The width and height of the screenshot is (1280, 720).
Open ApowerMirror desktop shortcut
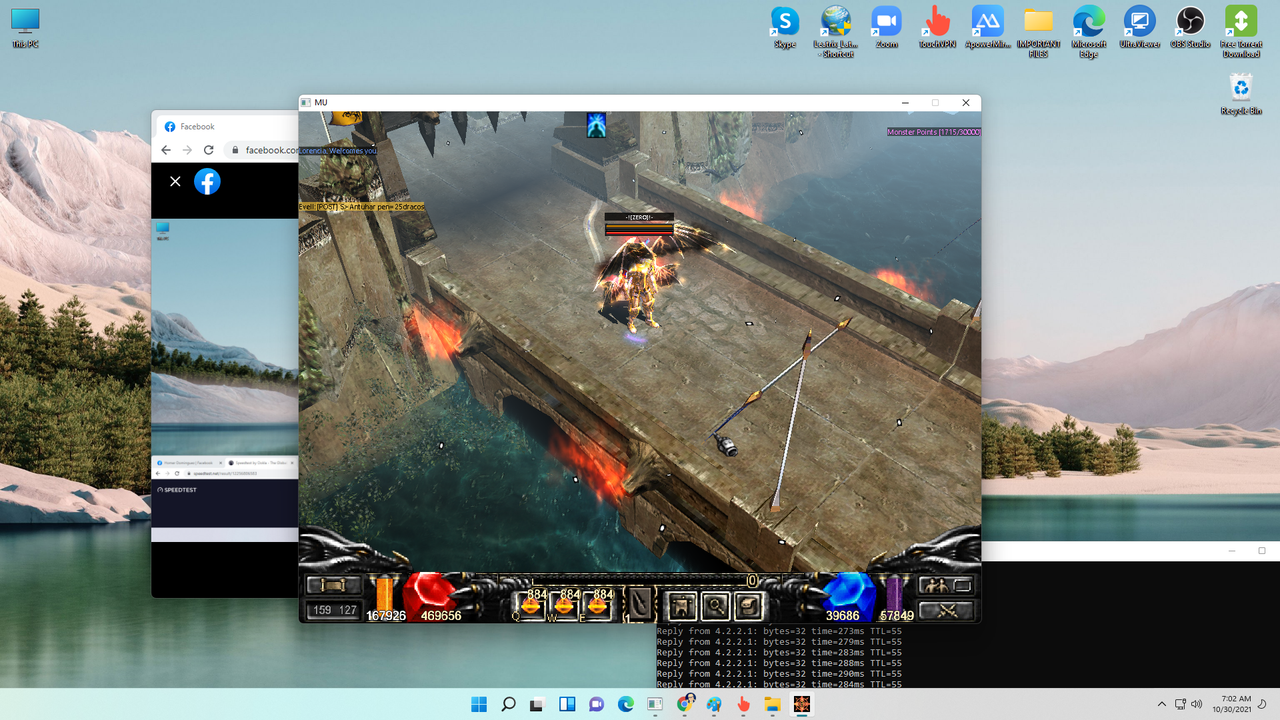tap(988, 27)
